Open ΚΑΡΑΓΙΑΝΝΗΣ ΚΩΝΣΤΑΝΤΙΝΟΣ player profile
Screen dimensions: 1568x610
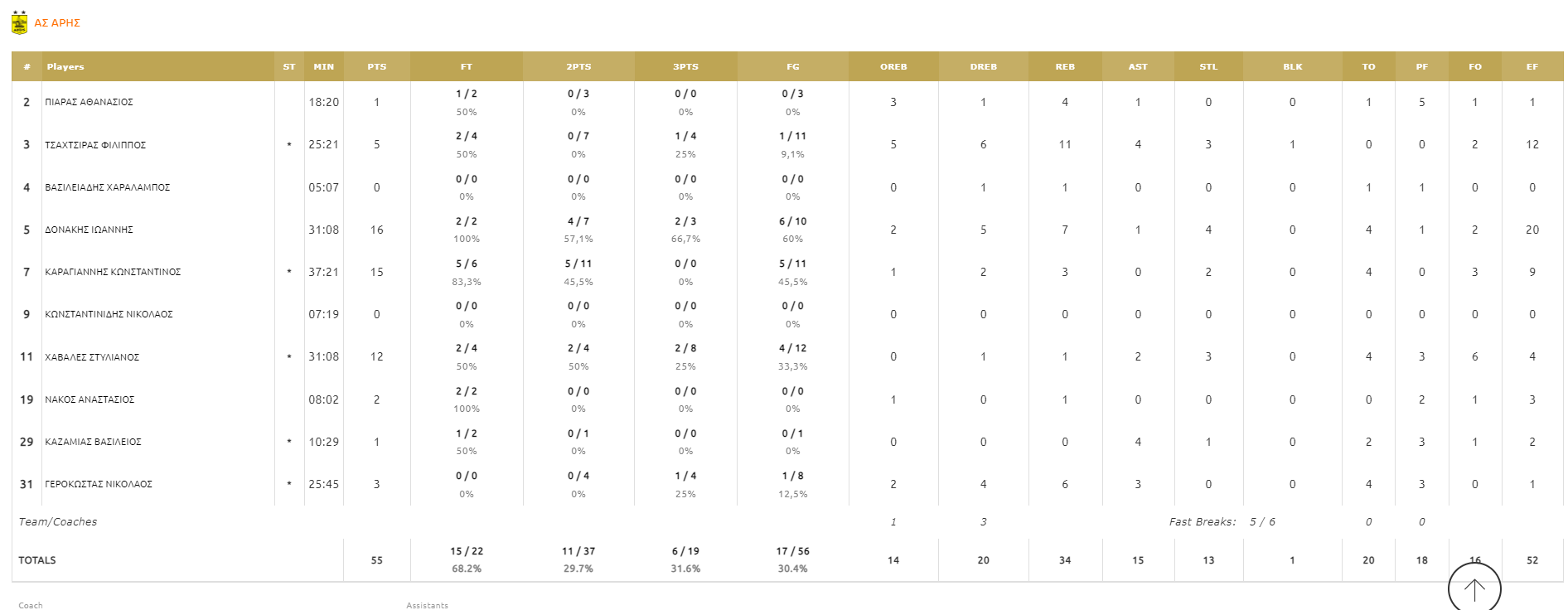click(x=113, y=273)
